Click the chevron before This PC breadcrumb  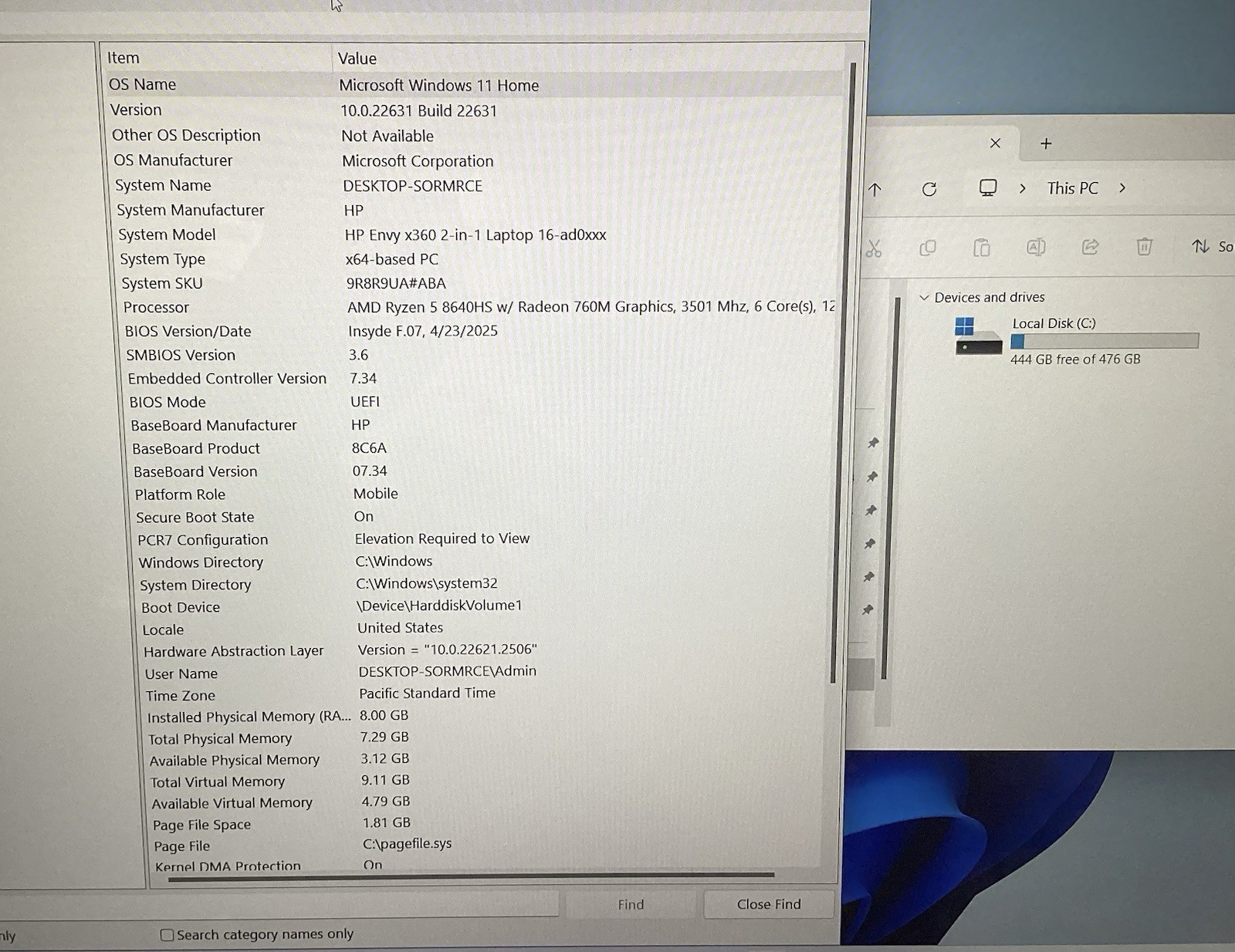[1023, 188]
